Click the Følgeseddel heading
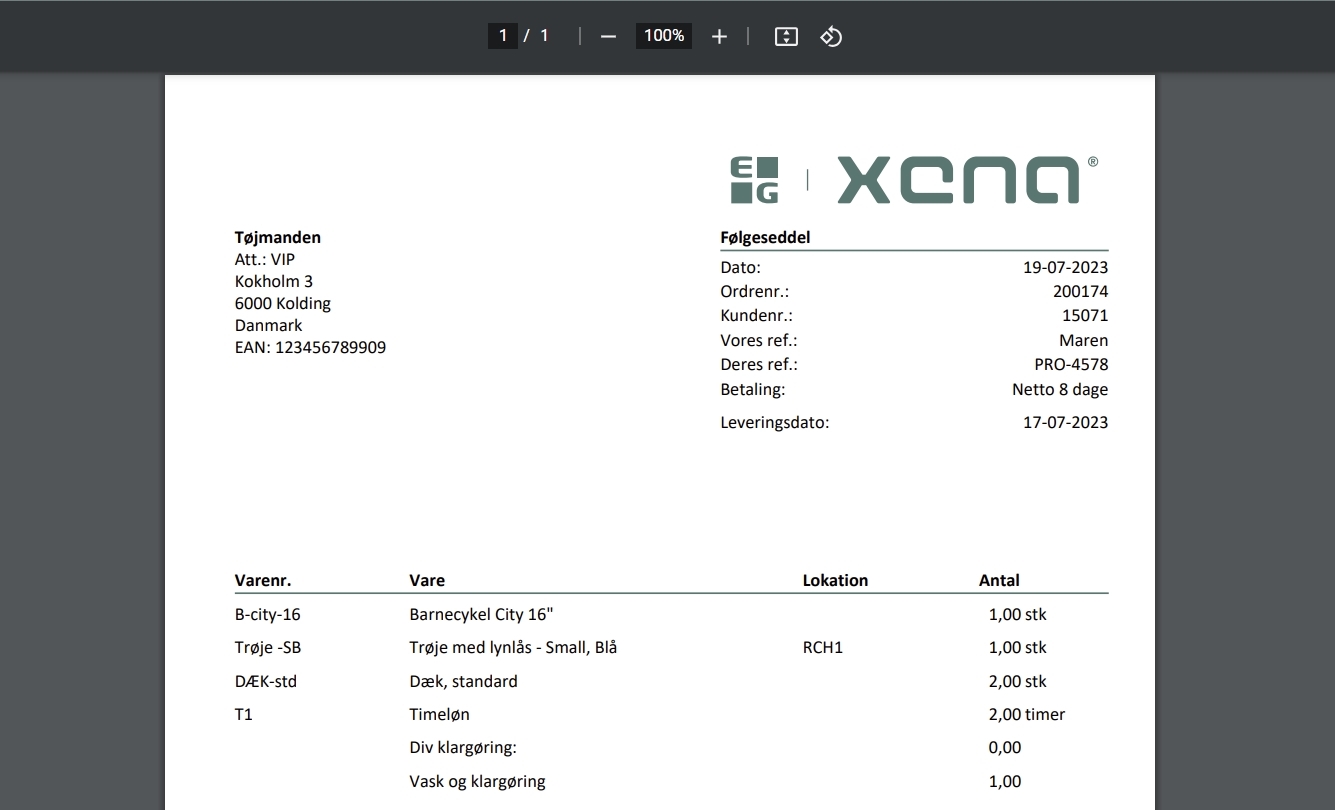Viewport: 1335px width, 810px height. (x=765, y=238)
